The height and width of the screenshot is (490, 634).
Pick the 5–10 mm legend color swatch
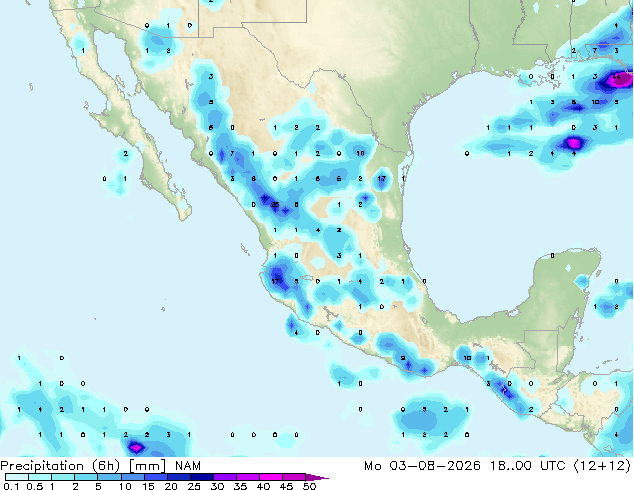109,477
